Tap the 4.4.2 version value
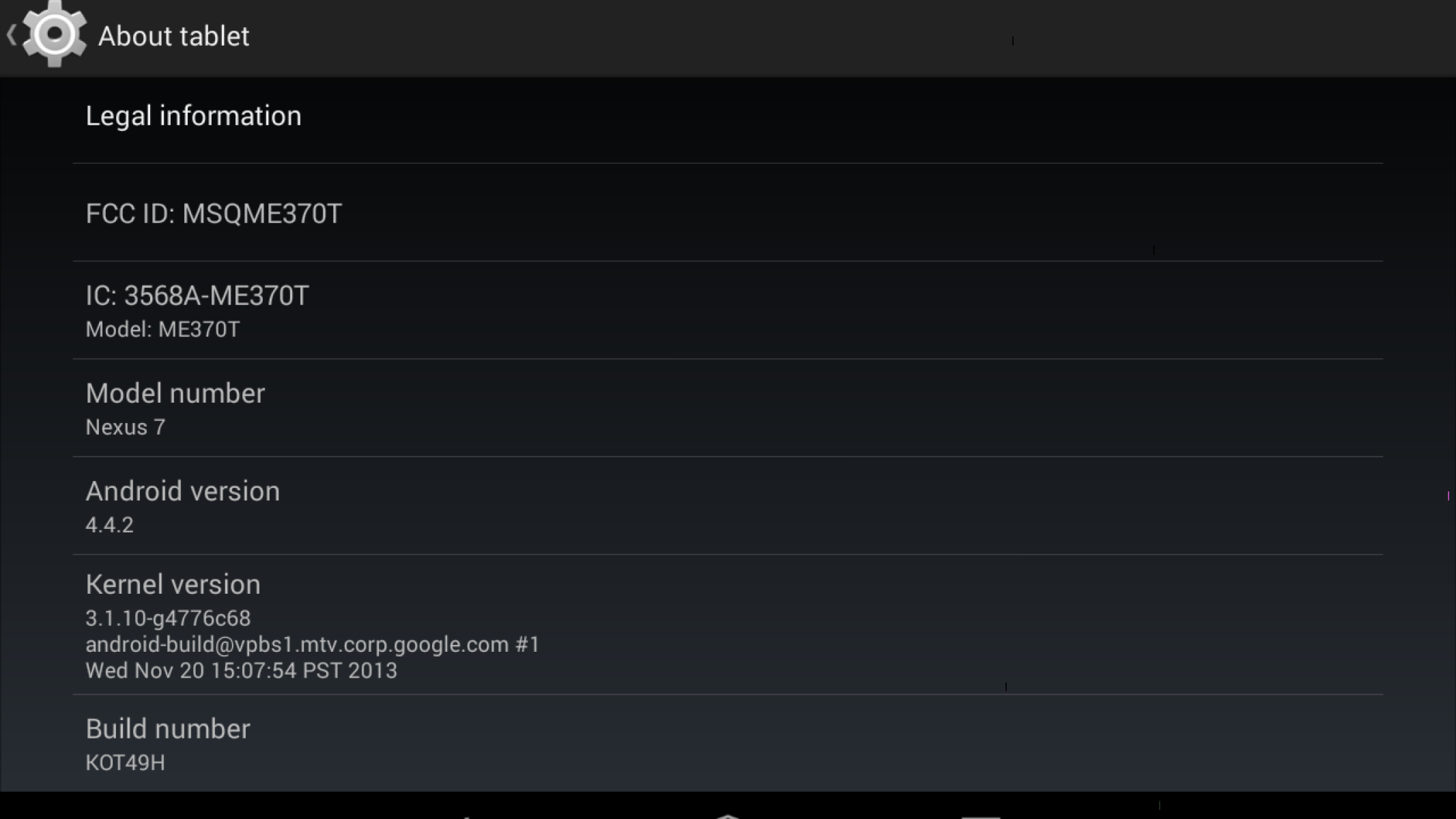This screenshot has height=819, width=1456. coord(109,525)
